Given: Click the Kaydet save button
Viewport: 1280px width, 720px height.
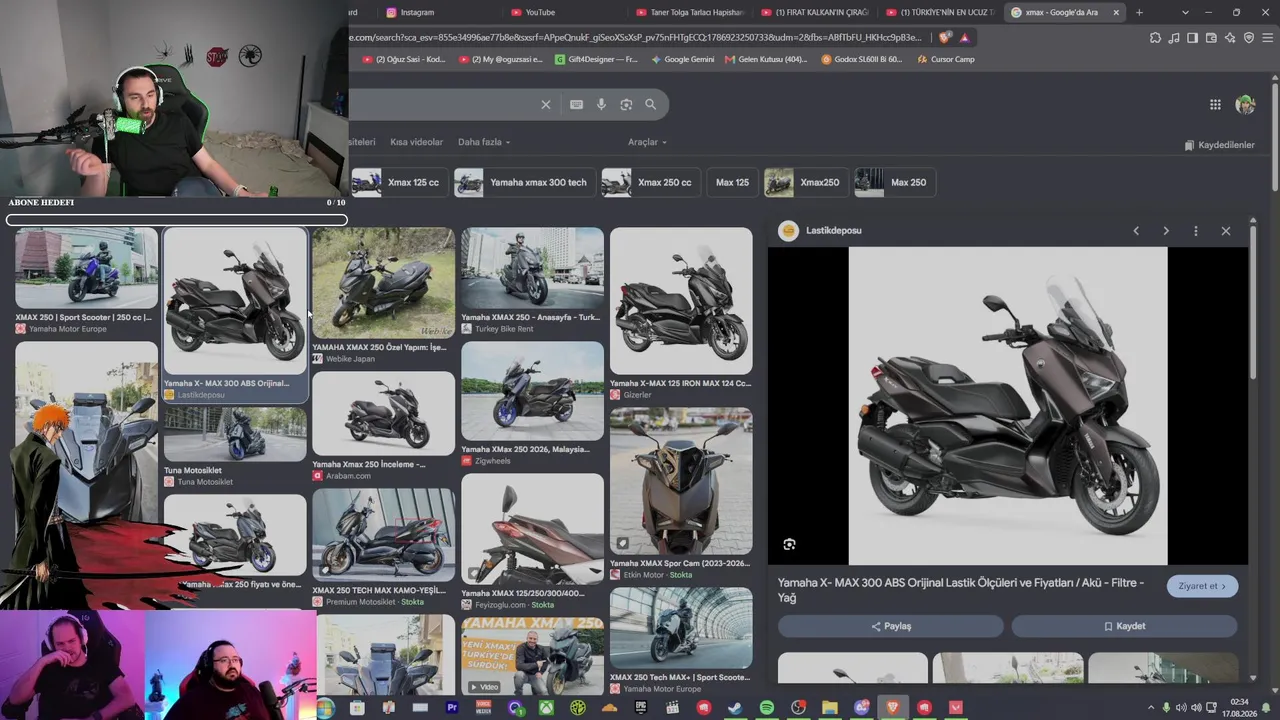Looking at the screenshot, I should click(x=1125, y=626).
